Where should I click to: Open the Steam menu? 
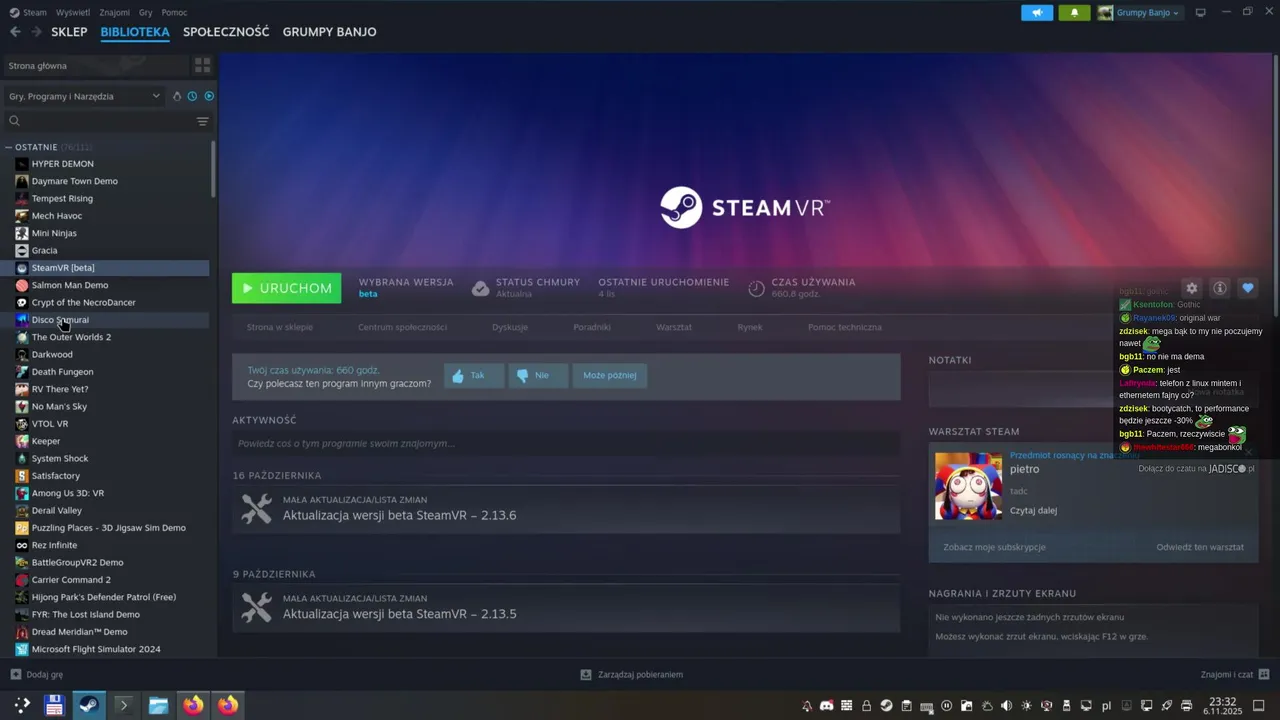pyautogui.click(x=28, y=12)
